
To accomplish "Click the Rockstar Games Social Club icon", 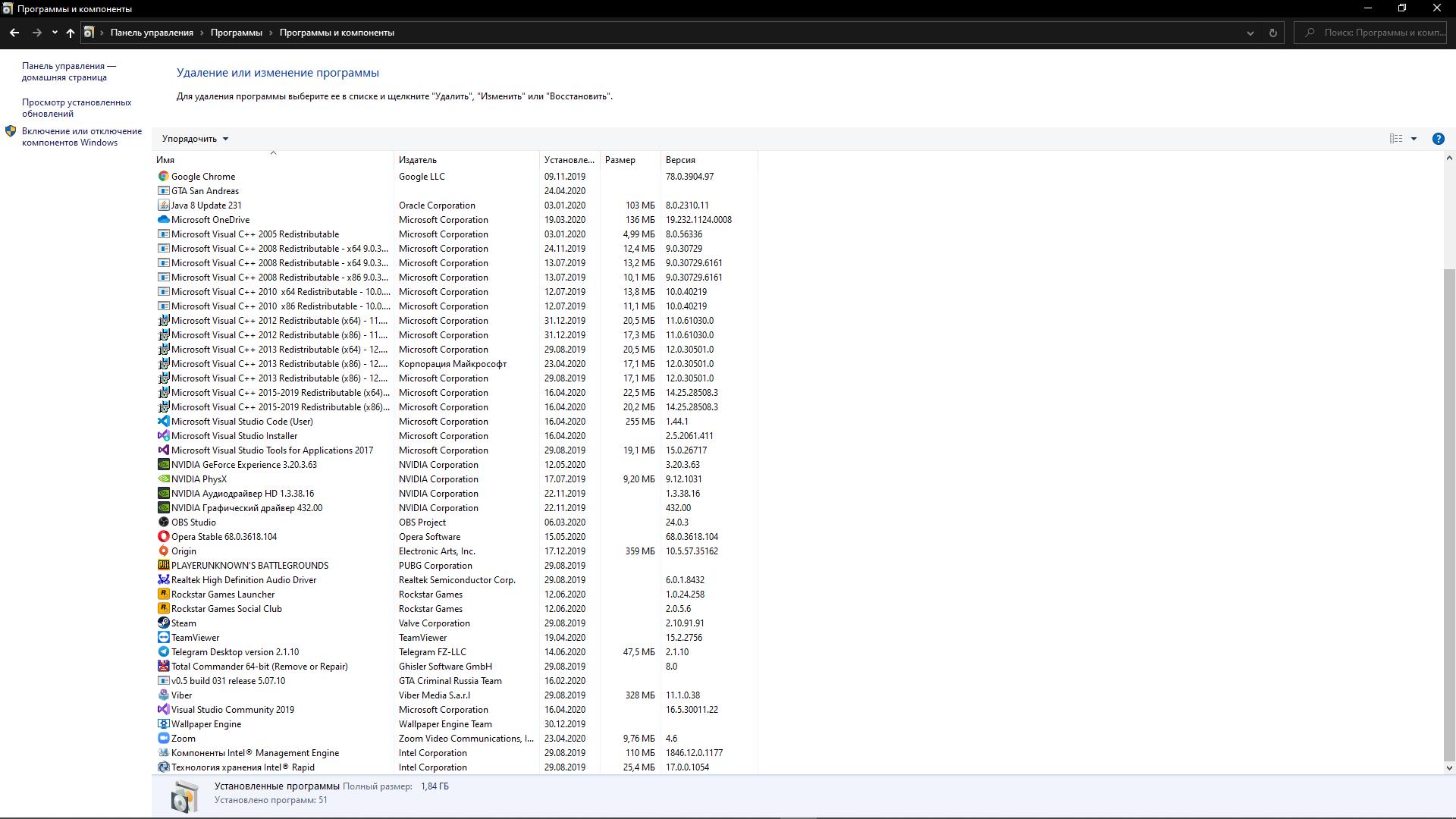I will [x=163, y=608].
